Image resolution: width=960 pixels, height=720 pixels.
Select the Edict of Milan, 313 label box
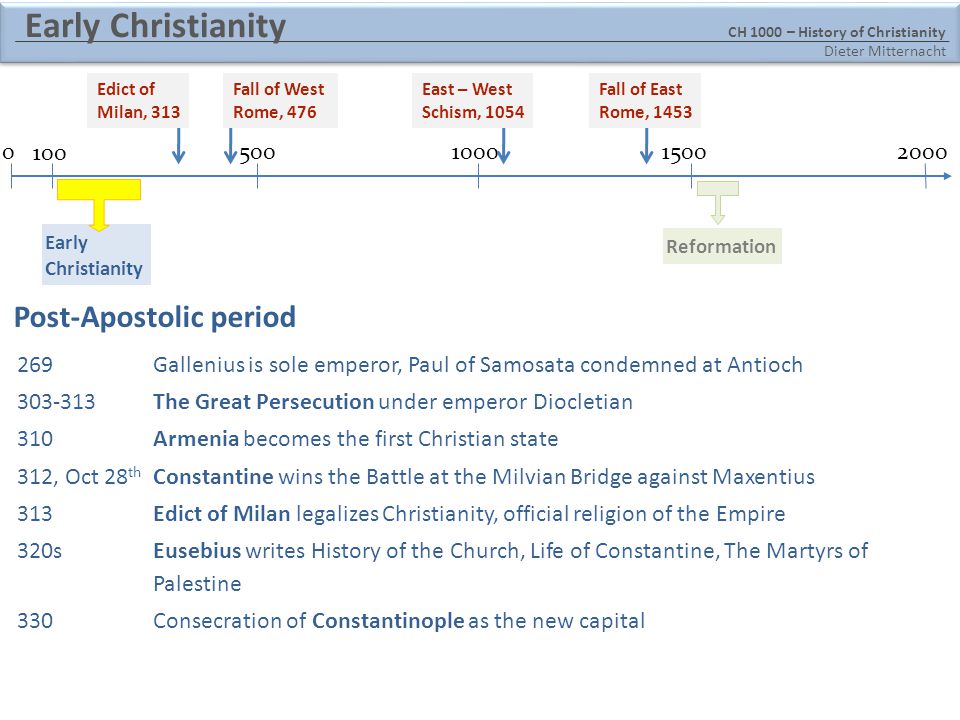point(138,100)
